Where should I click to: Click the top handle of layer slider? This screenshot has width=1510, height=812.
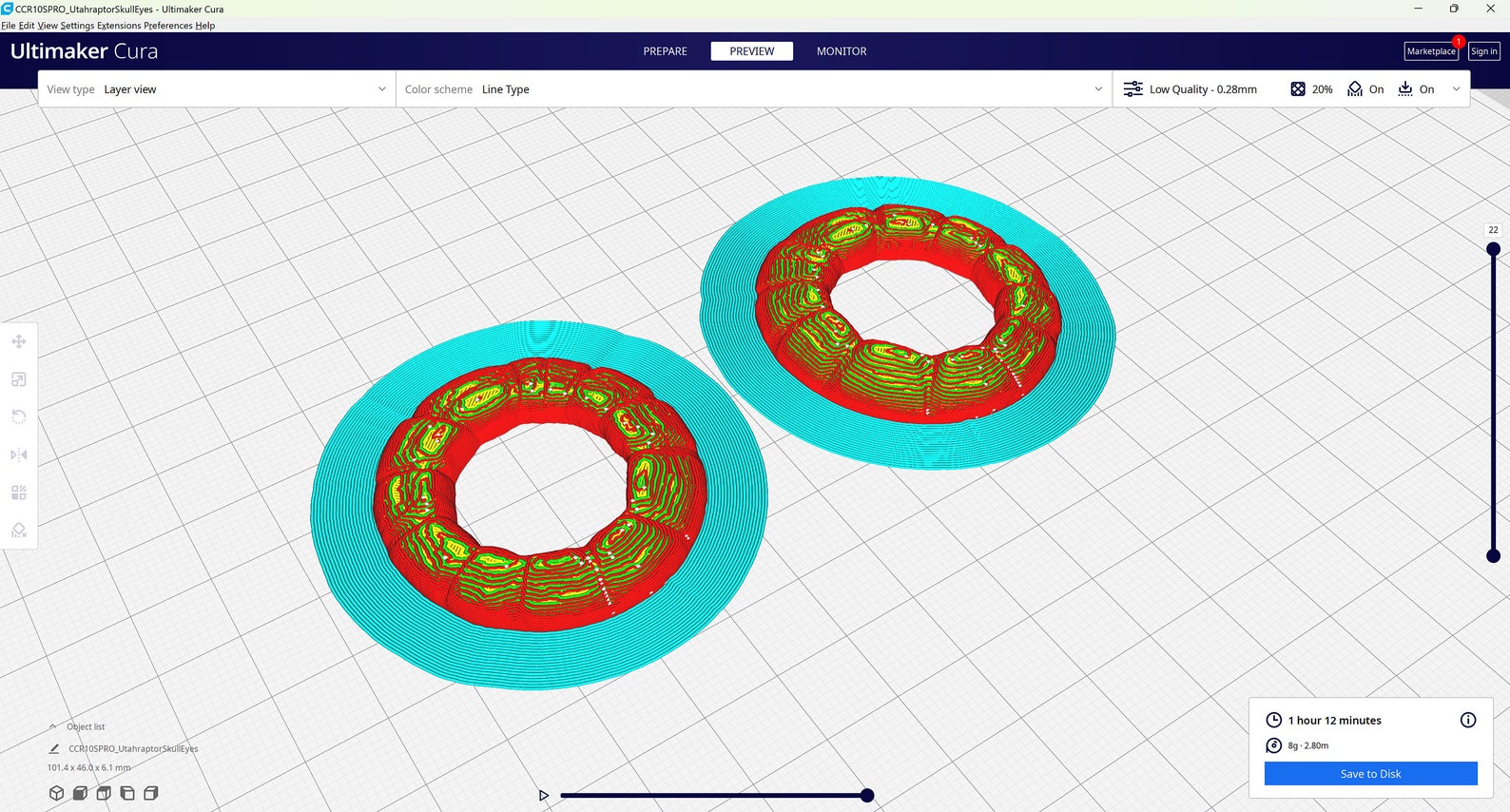[x=1493, y=249]
